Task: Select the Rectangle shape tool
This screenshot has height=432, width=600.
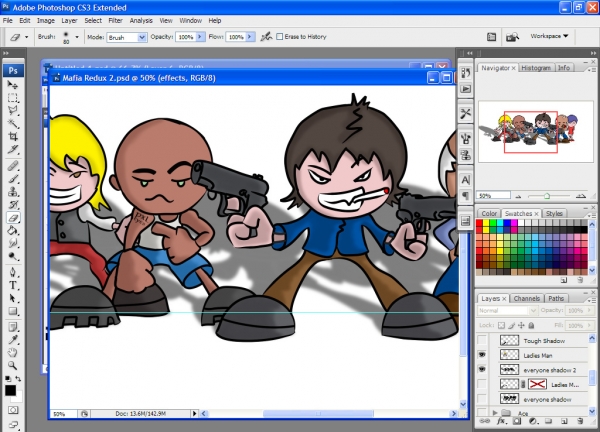Action: [x=13, y=311]
